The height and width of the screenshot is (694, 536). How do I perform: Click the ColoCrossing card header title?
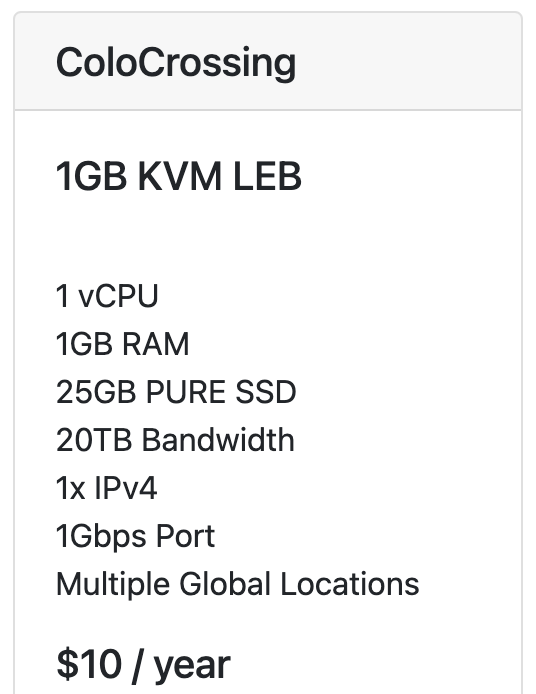pyautogui.click(x=176, y=63)
